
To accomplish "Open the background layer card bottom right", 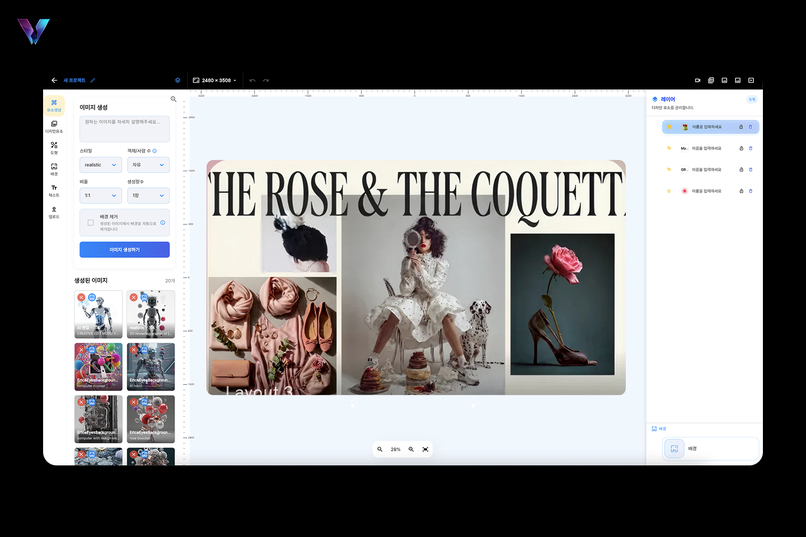I will click(711, 449).
